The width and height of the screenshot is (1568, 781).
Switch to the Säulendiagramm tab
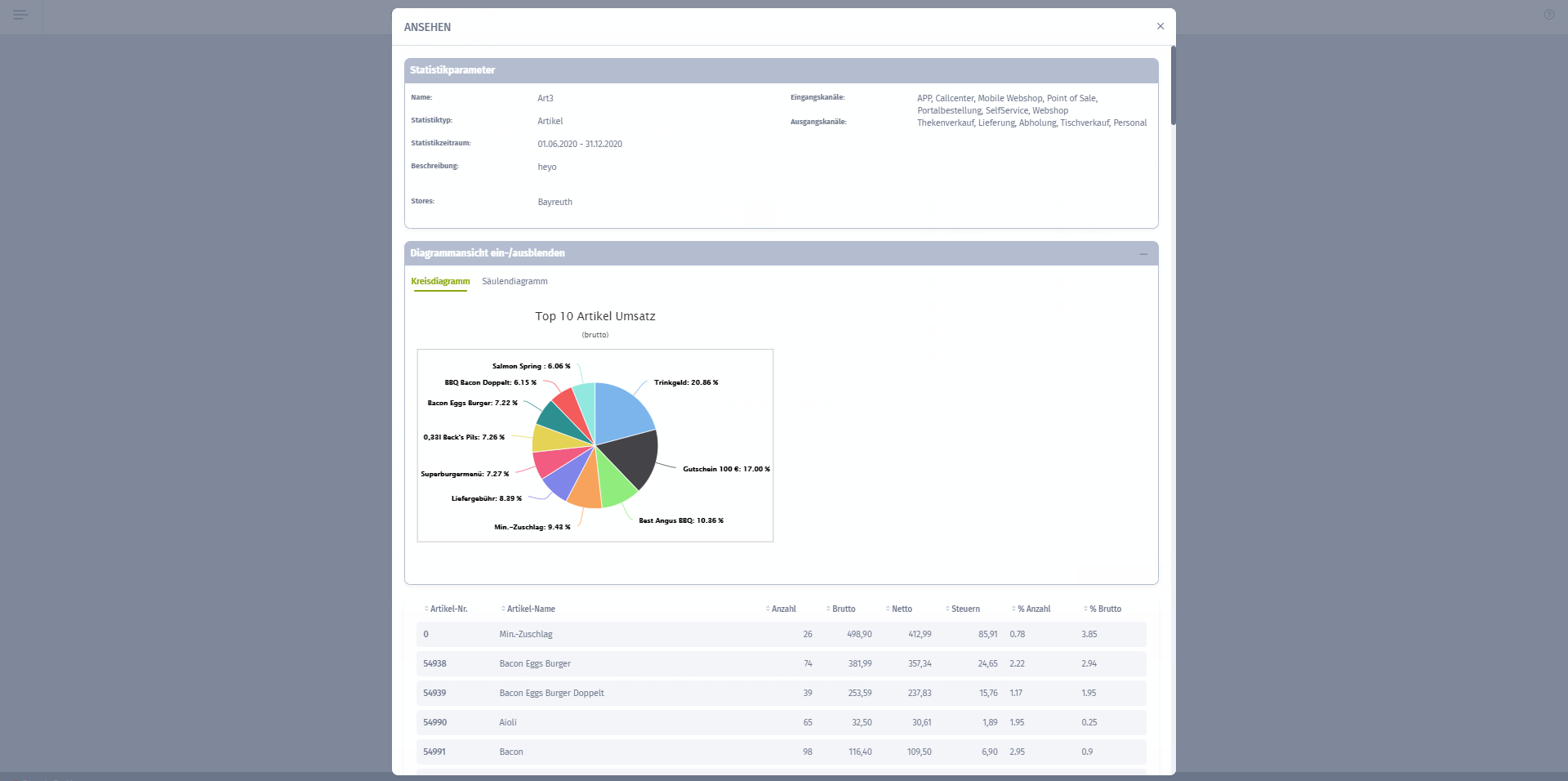click(514, 281)
